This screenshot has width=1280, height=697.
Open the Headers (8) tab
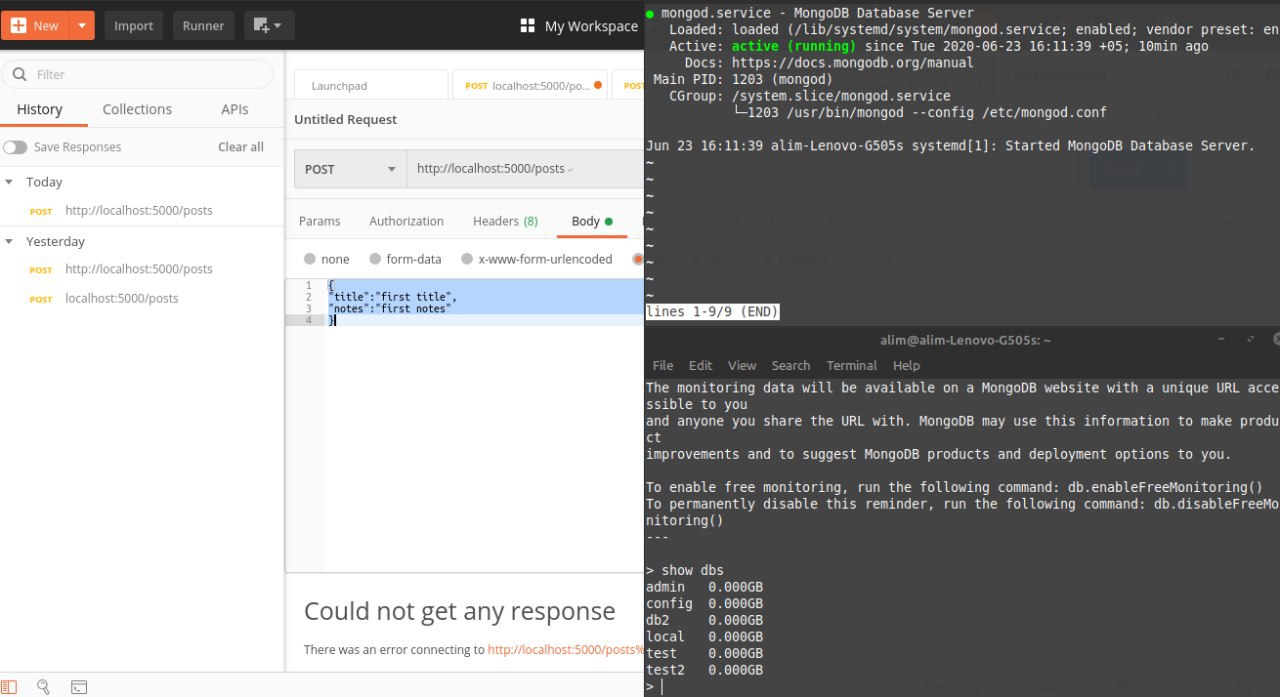tap(505, 221)
